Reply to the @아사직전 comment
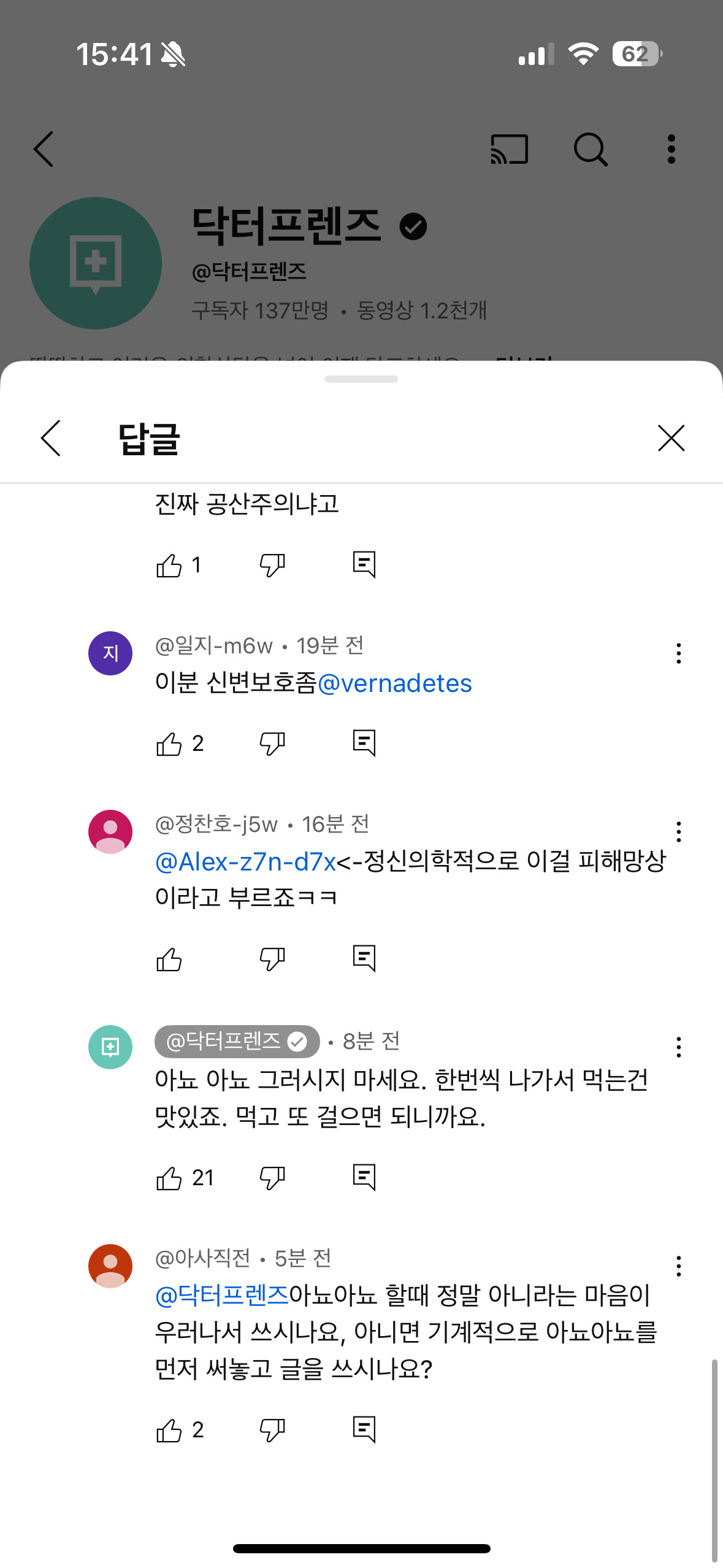 coord(364,1430)
